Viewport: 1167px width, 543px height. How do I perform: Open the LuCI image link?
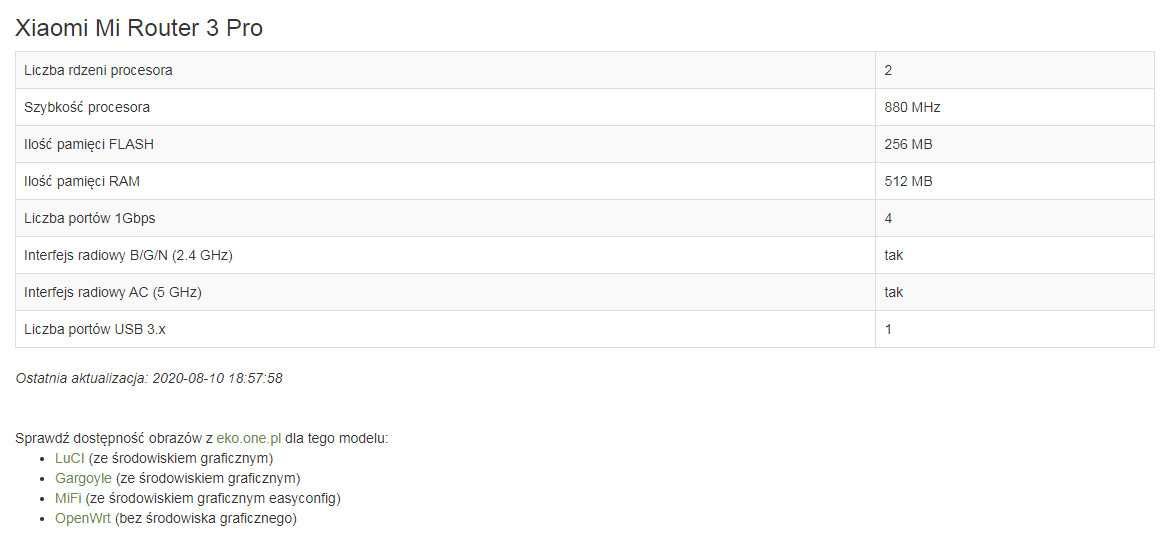[70, 458]
